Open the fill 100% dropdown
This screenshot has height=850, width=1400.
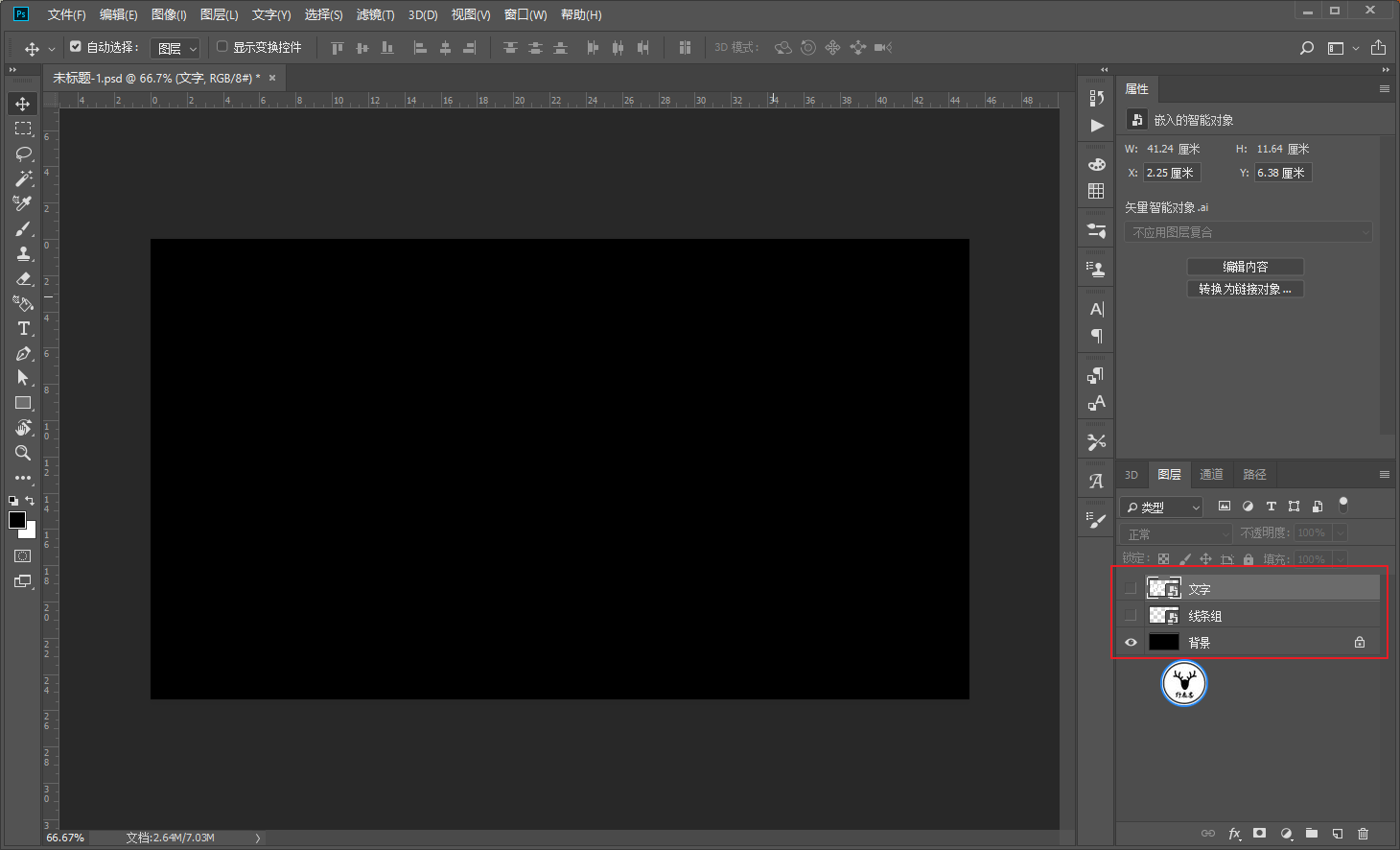point(1341,559)
